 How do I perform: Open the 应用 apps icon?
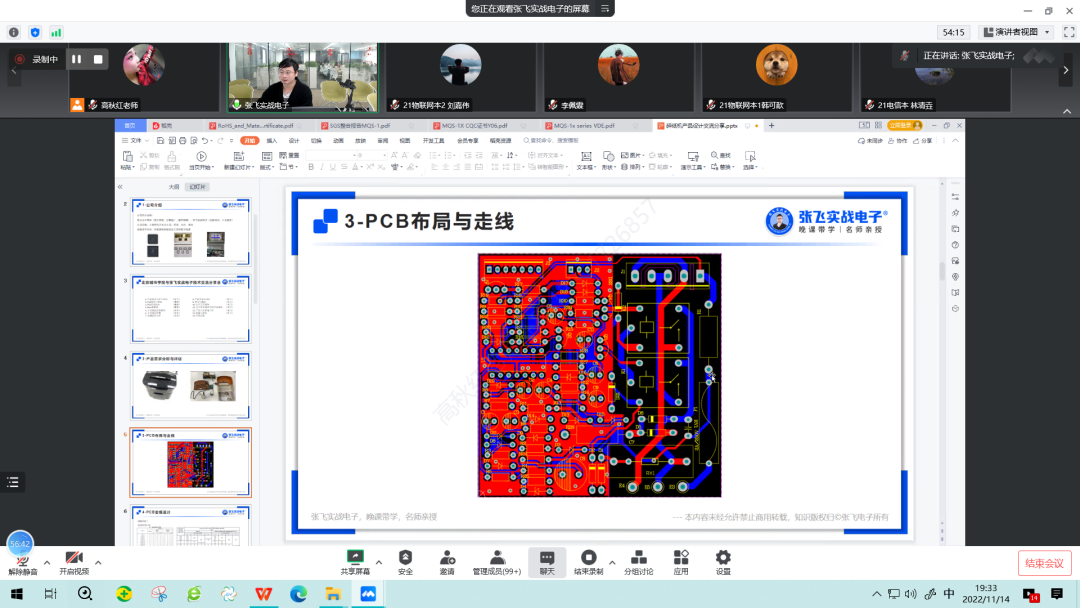click(681, 558)
